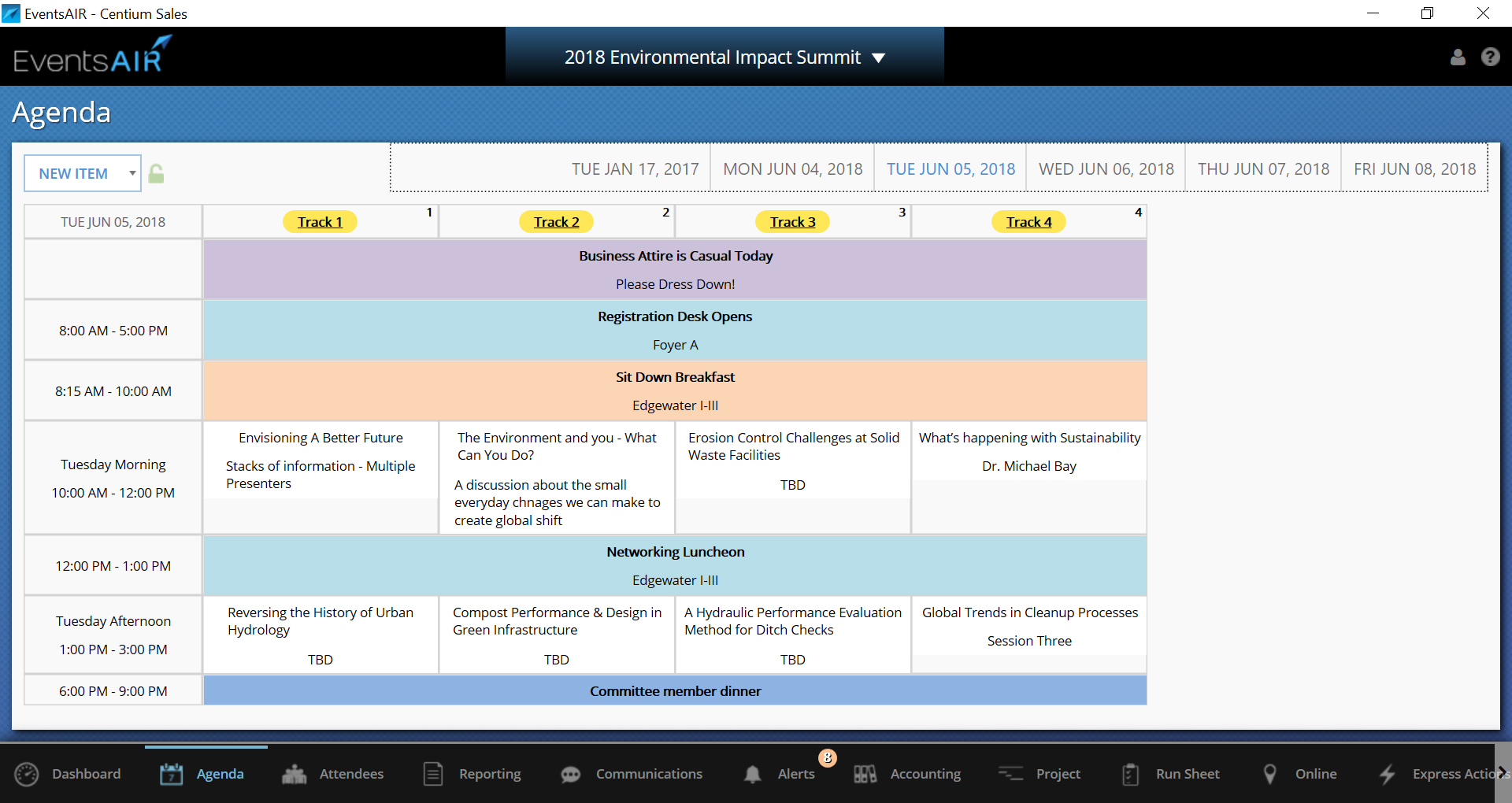The width and height of the screenshot is (1512, 803).
Task: Click the Alerts bell icon
Action: click(x=753, y=775)
